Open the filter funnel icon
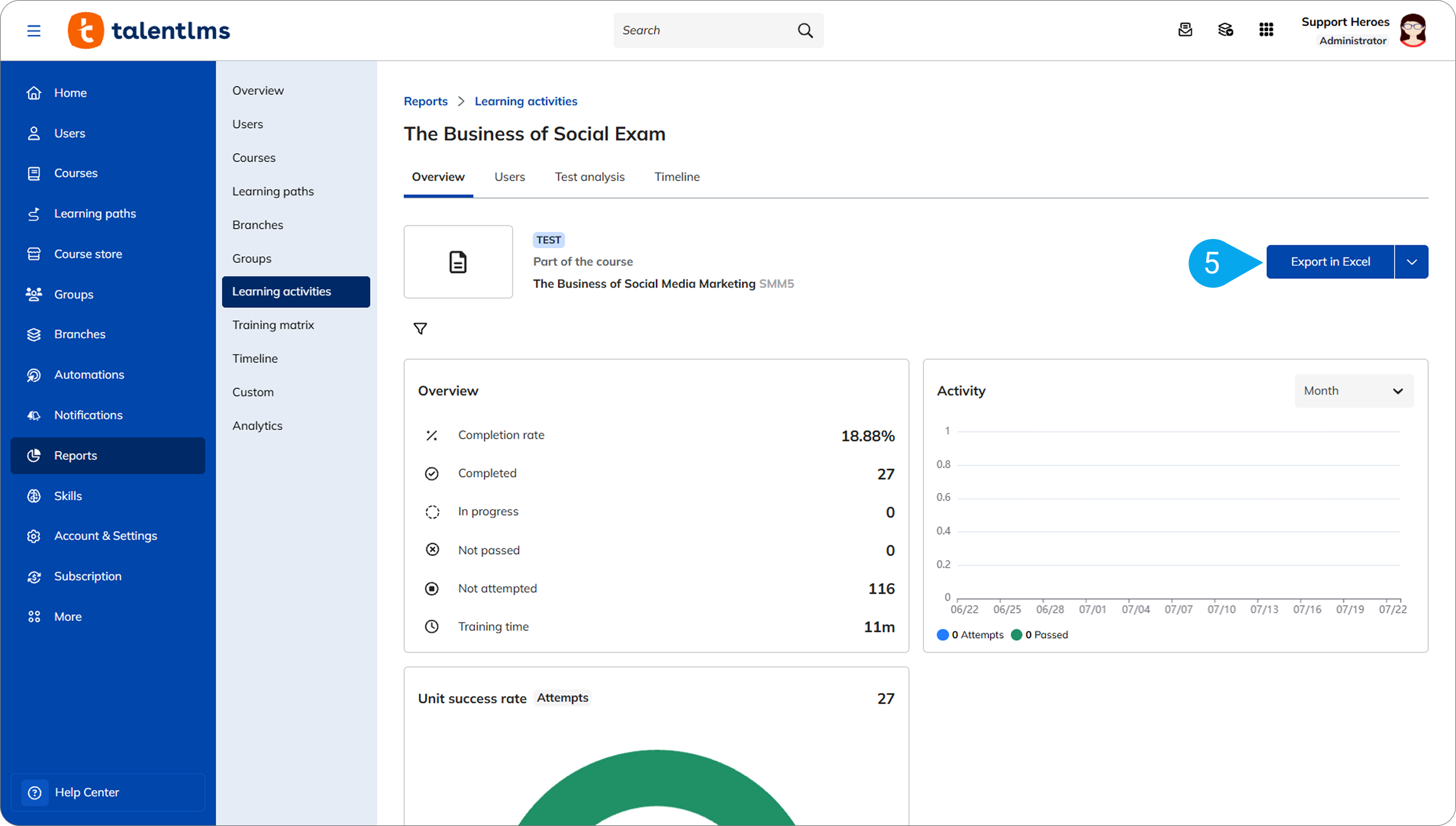 pos(420,328)
